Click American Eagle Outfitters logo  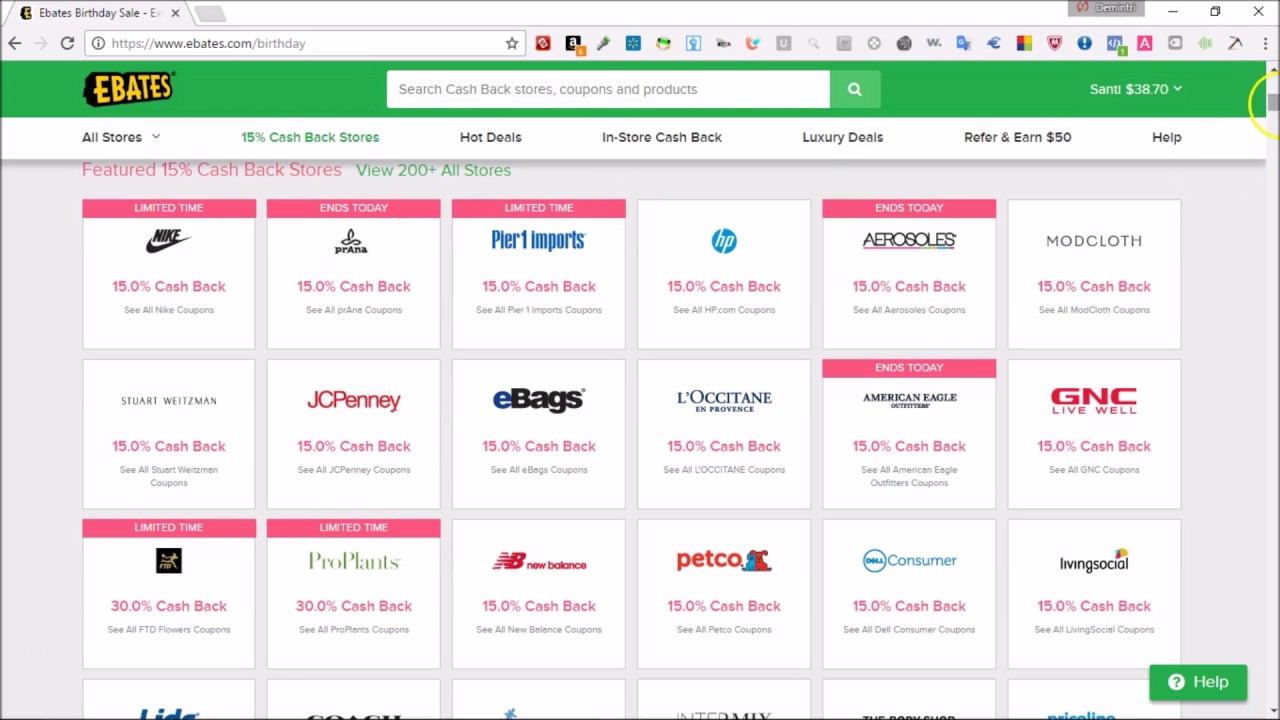click(x=909, y=400)
